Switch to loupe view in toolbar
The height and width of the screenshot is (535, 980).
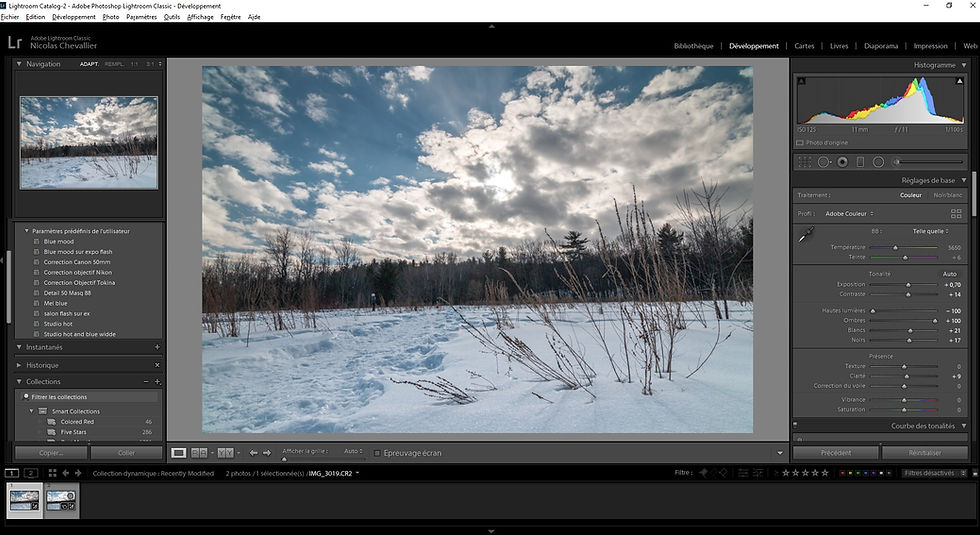pos(179,452)
